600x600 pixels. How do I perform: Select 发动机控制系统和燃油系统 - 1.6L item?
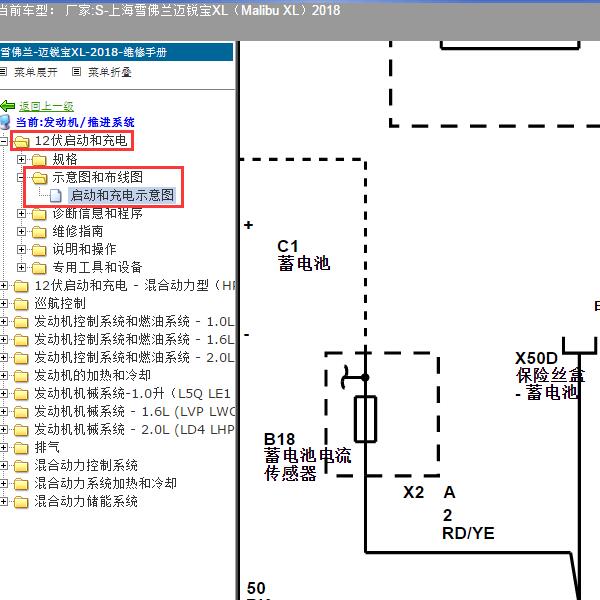point(134,339)
